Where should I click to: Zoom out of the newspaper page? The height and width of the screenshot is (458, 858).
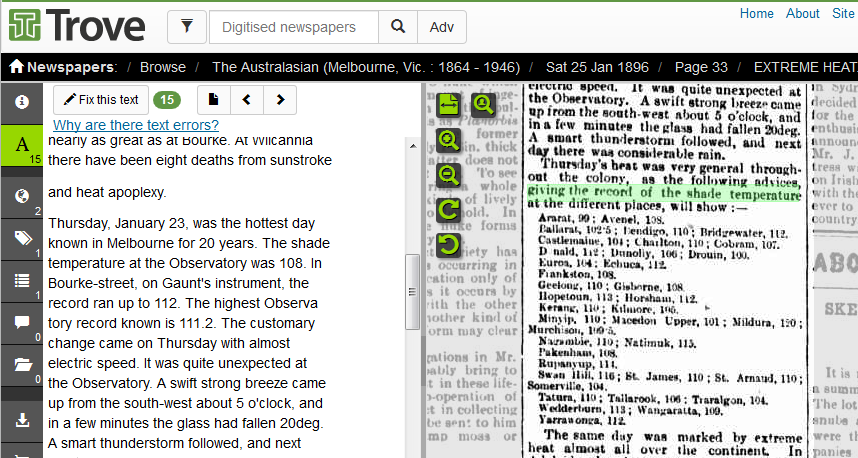pyautogui.click(x=449, y=175)
